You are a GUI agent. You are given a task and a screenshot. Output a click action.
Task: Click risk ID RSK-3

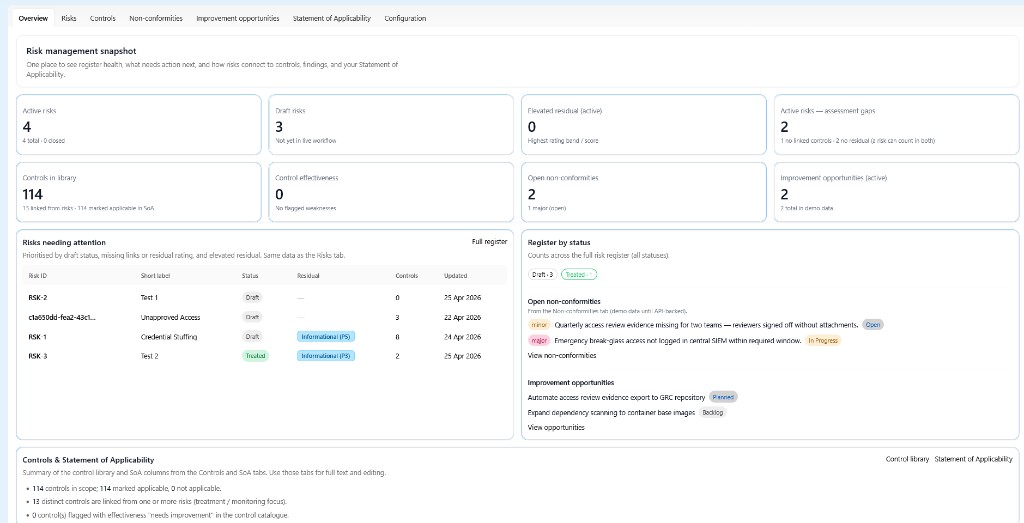pyautogui.click(x=38, y=357)
